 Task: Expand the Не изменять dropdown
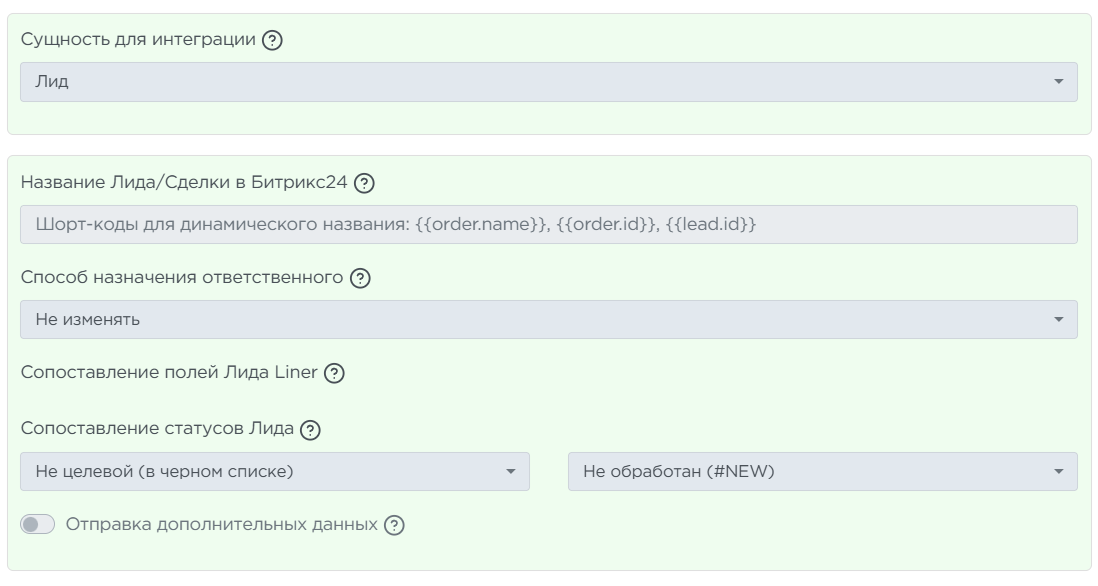[x=540, y=320]
